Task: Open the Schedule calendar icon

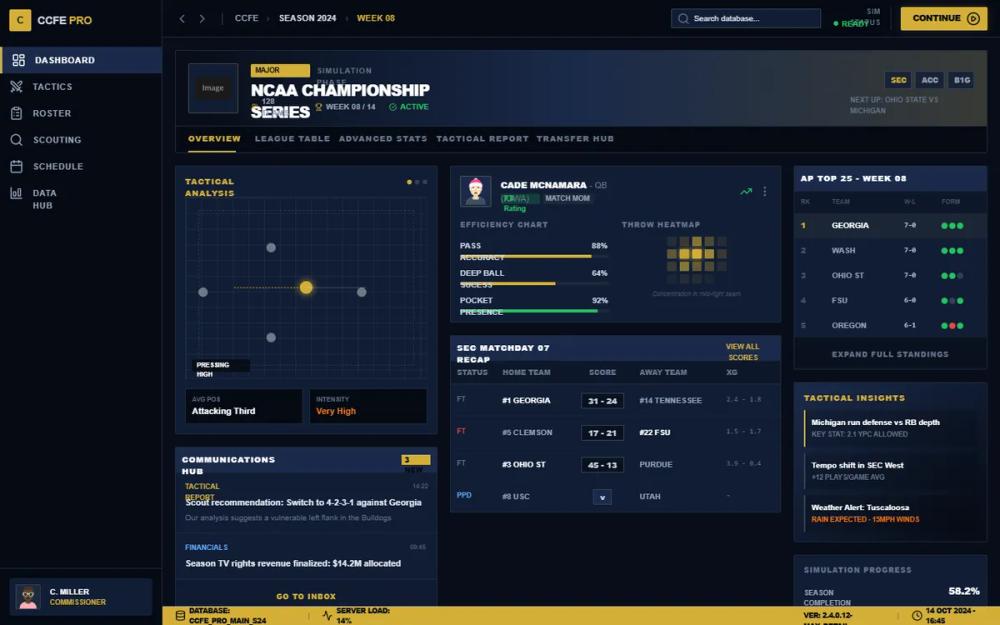Action: point(18,166)
